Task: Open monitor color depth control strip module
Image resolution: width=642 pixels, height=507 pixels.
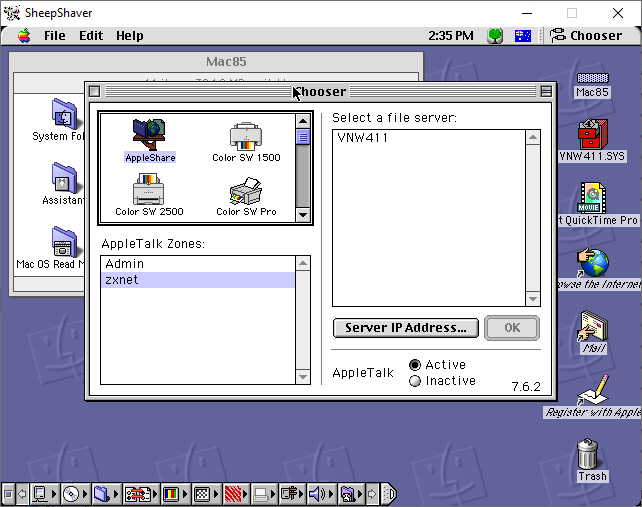Action: point(175,494)
